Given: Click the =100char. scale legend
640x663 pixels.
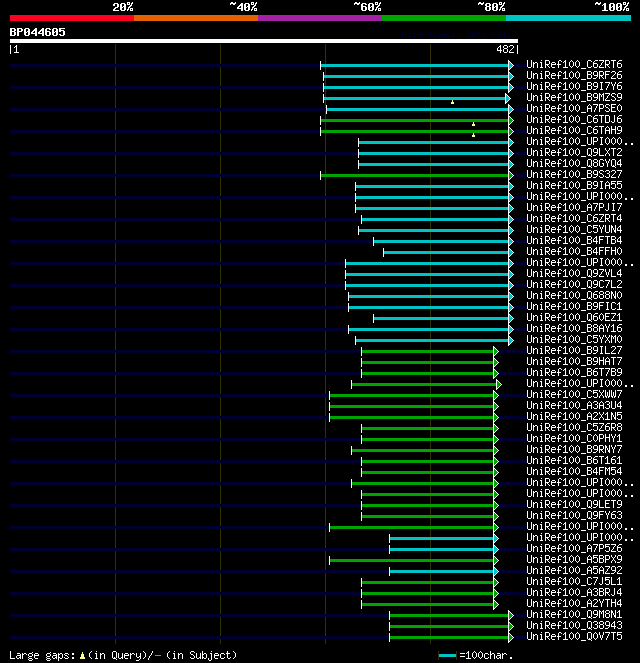Looking at the screenshot, I should 476,655.
